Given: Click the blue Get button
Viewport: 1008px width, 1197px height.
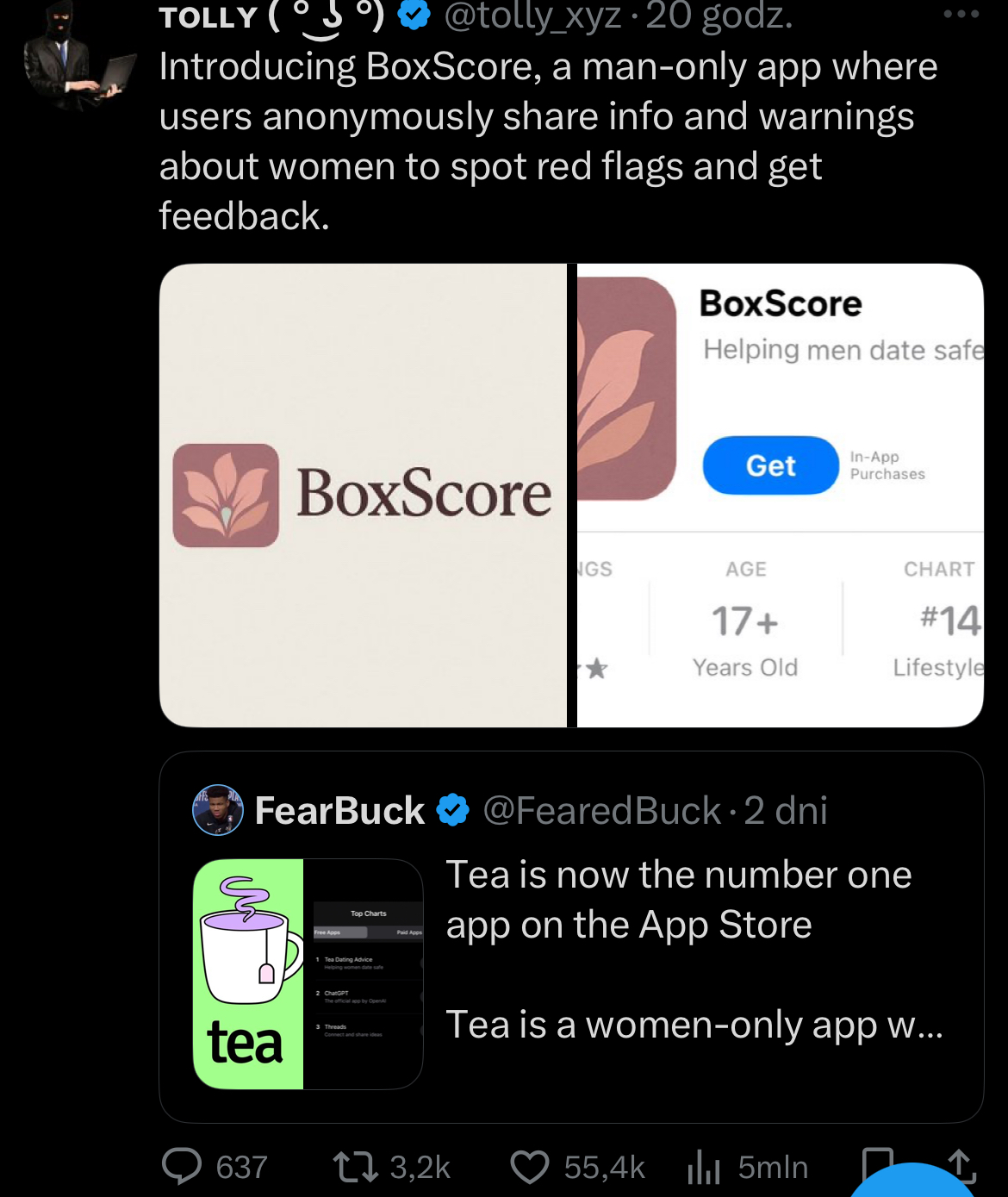Looking at the screenshot, I should (x=771, y=465).
